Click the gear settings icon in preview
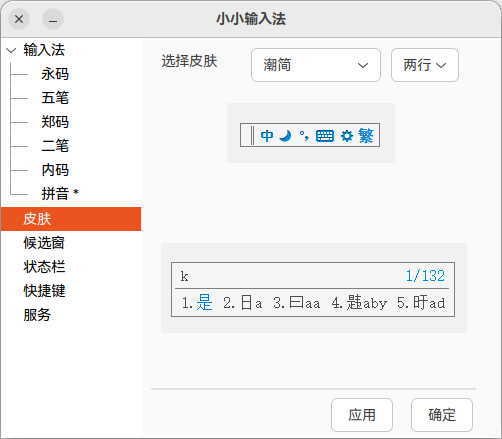This screenshot has height=439, width=502. [x=347, y=136]
